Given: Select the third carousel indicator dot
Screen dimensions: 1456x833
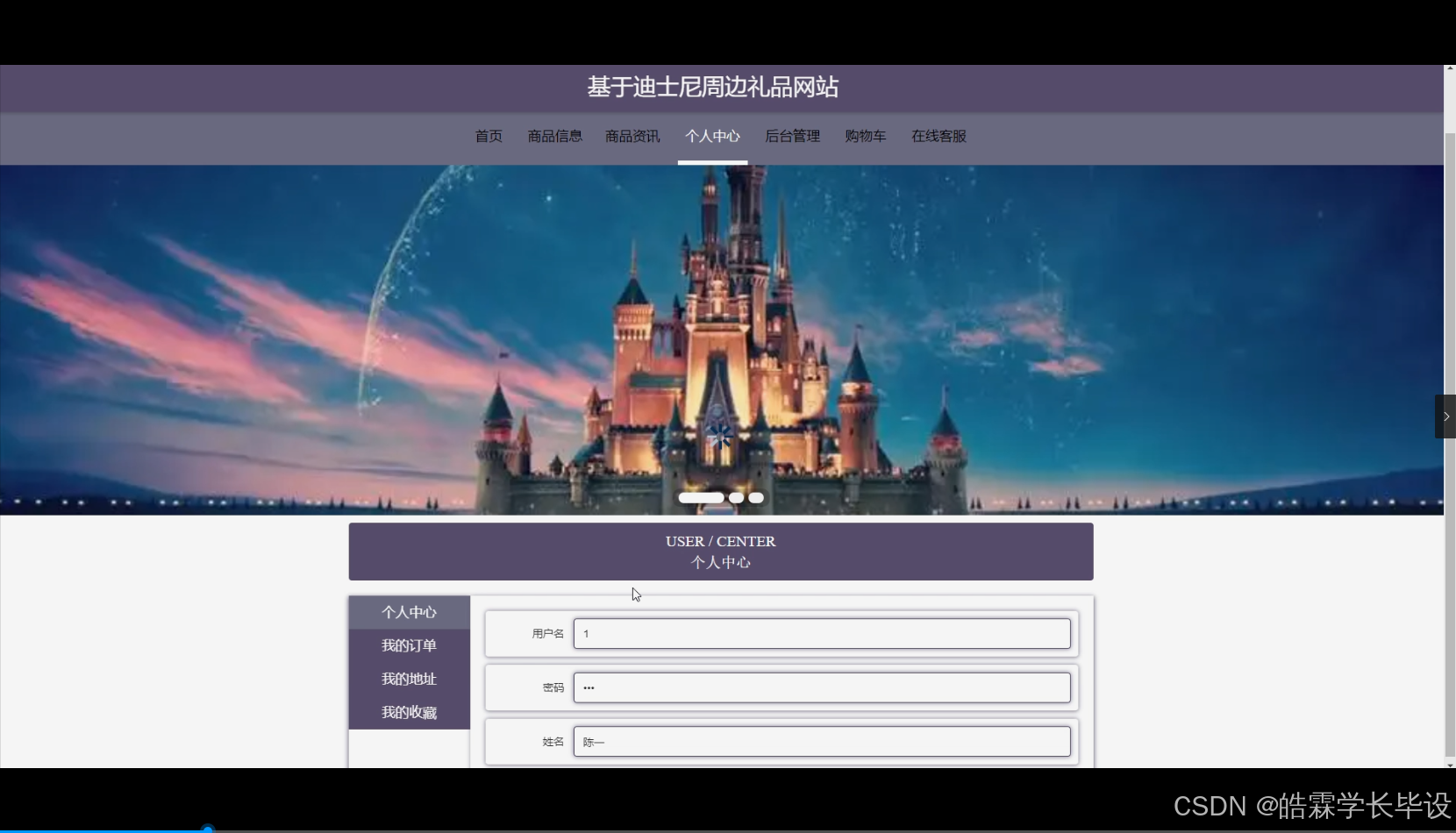Looking at the screenshot, I should 756,497.
